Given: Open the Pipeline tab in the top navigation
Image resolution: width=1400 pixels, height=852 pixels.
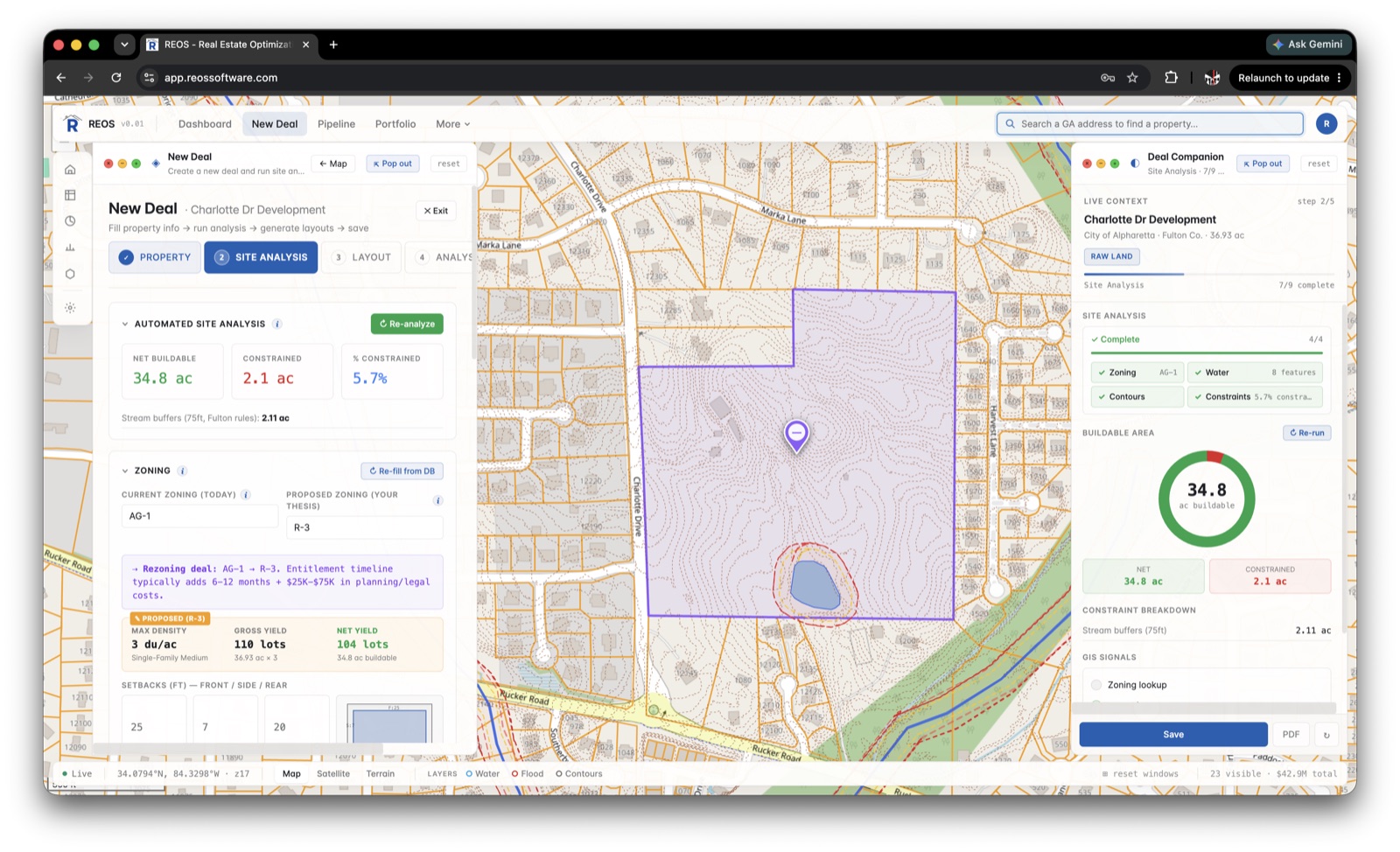Looking at the screenshot, I should [x=336, y=124].
